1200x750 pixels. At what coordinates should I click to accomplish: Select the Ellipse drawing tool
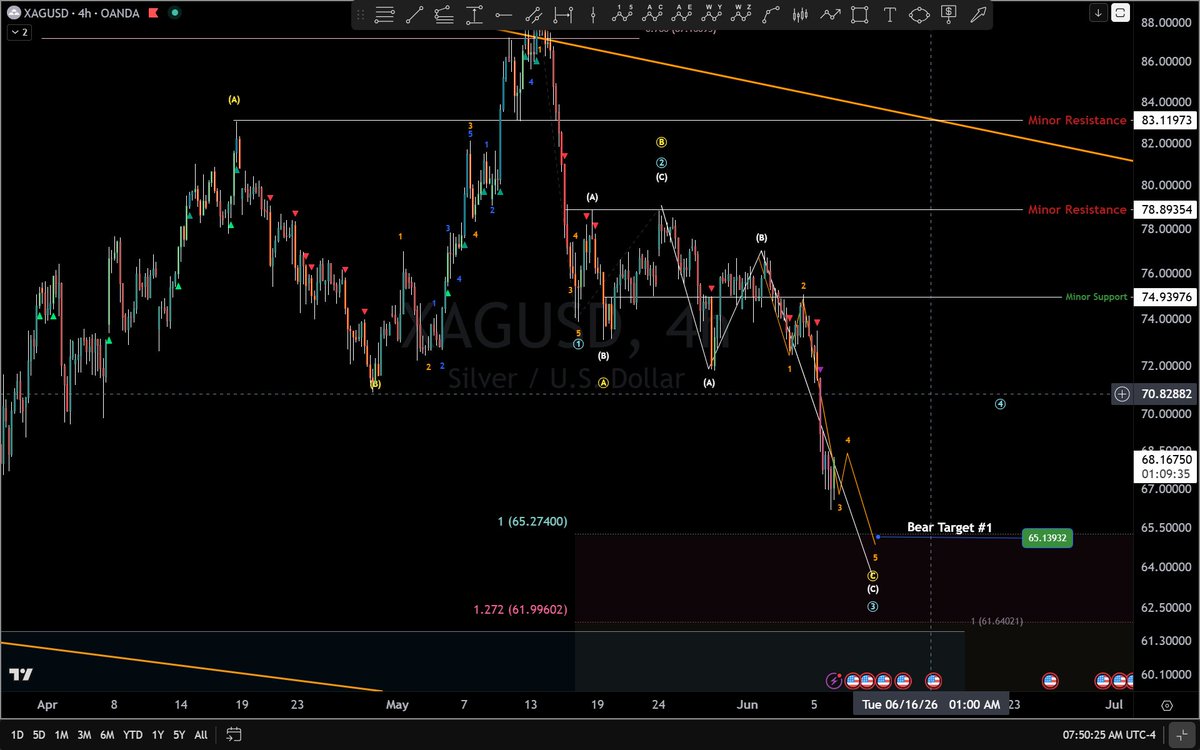pos(919,14)
